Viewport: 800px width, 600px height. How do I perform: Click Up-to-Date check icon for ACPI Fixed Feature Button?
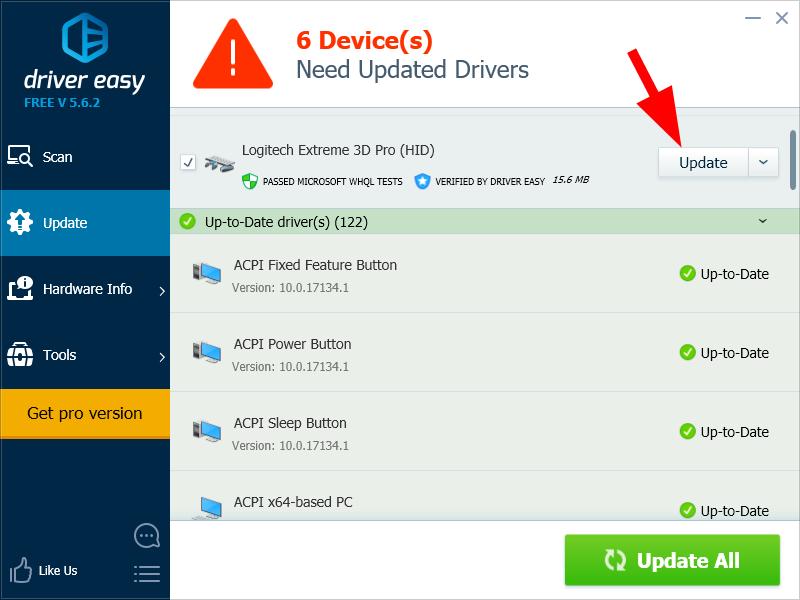pyautogui.click(x=688, y=273)
